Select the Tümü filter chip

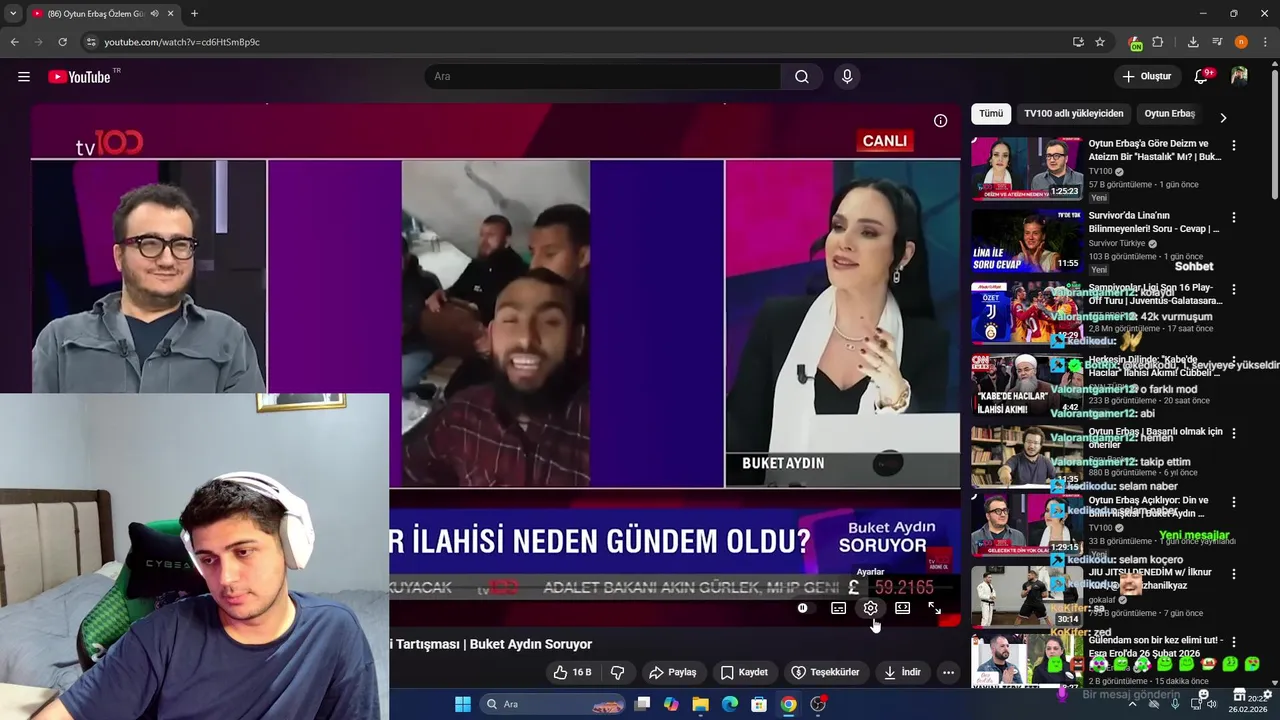pos(991,114)
